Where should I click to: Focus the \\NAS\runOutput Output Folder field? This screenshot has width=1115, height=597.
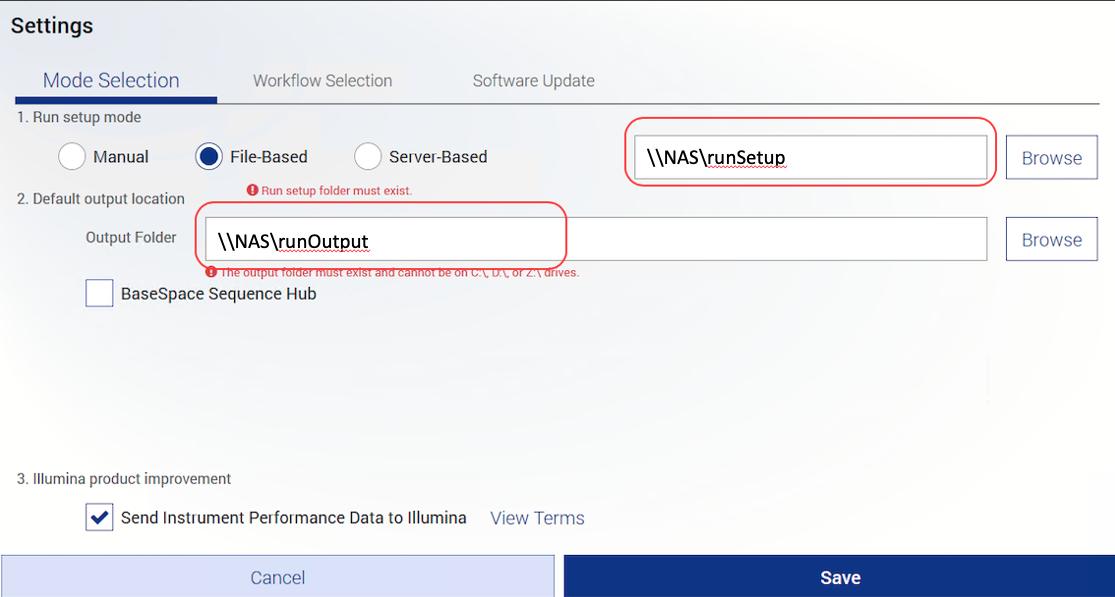point(595,240)
